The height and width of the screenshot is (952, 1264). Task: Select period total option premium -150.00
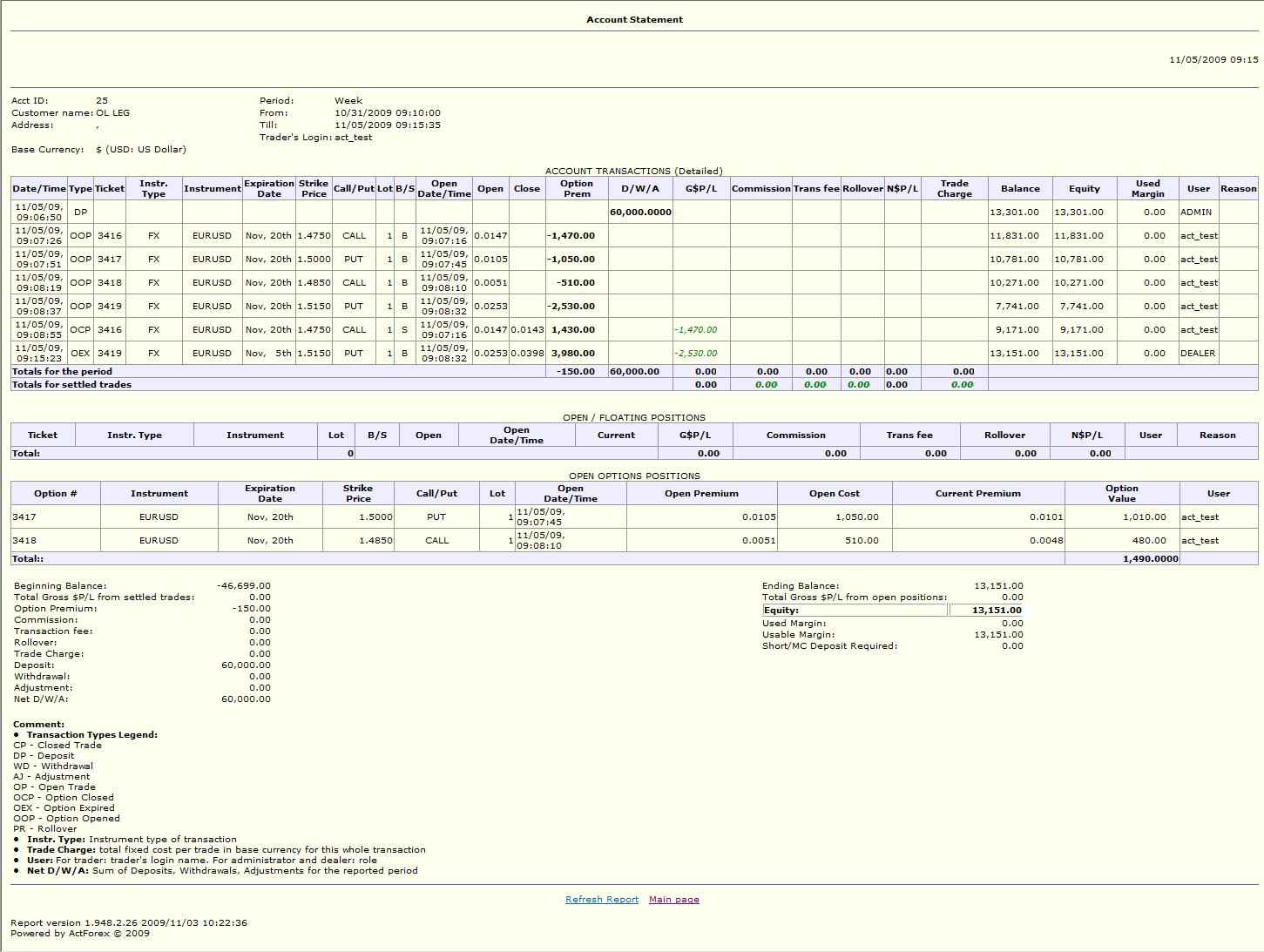577,372
